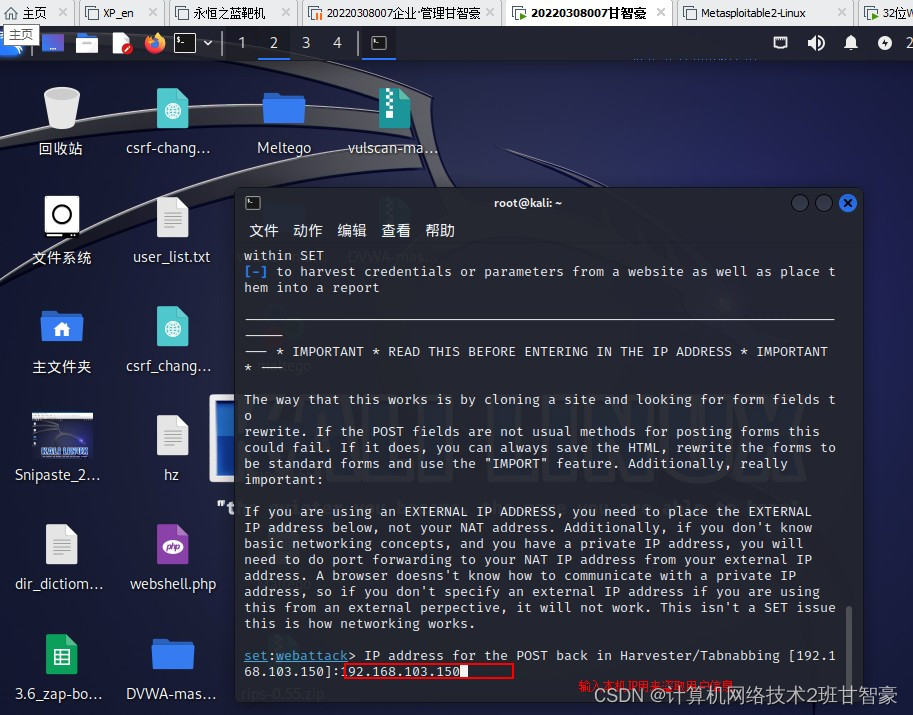Image resolution: width=913 pixels, height=715 pixels.
Task: Open Snipaste_2... image thumbnail on desktop
Action: pyautogui.click(x=61, y=435)
